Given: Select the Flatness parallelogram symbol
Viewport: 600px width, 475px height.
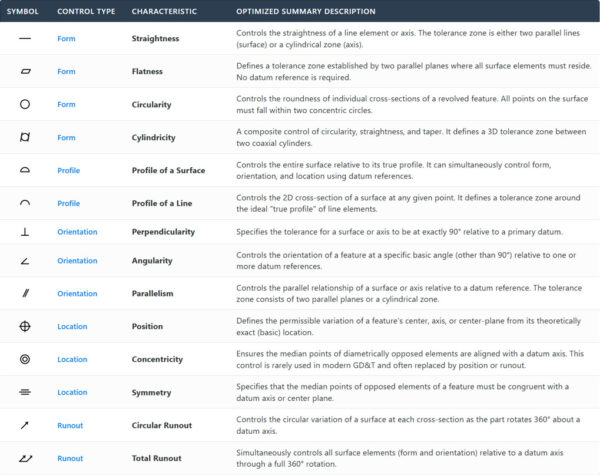Looking at the screenshot, I should pos(25,71).
